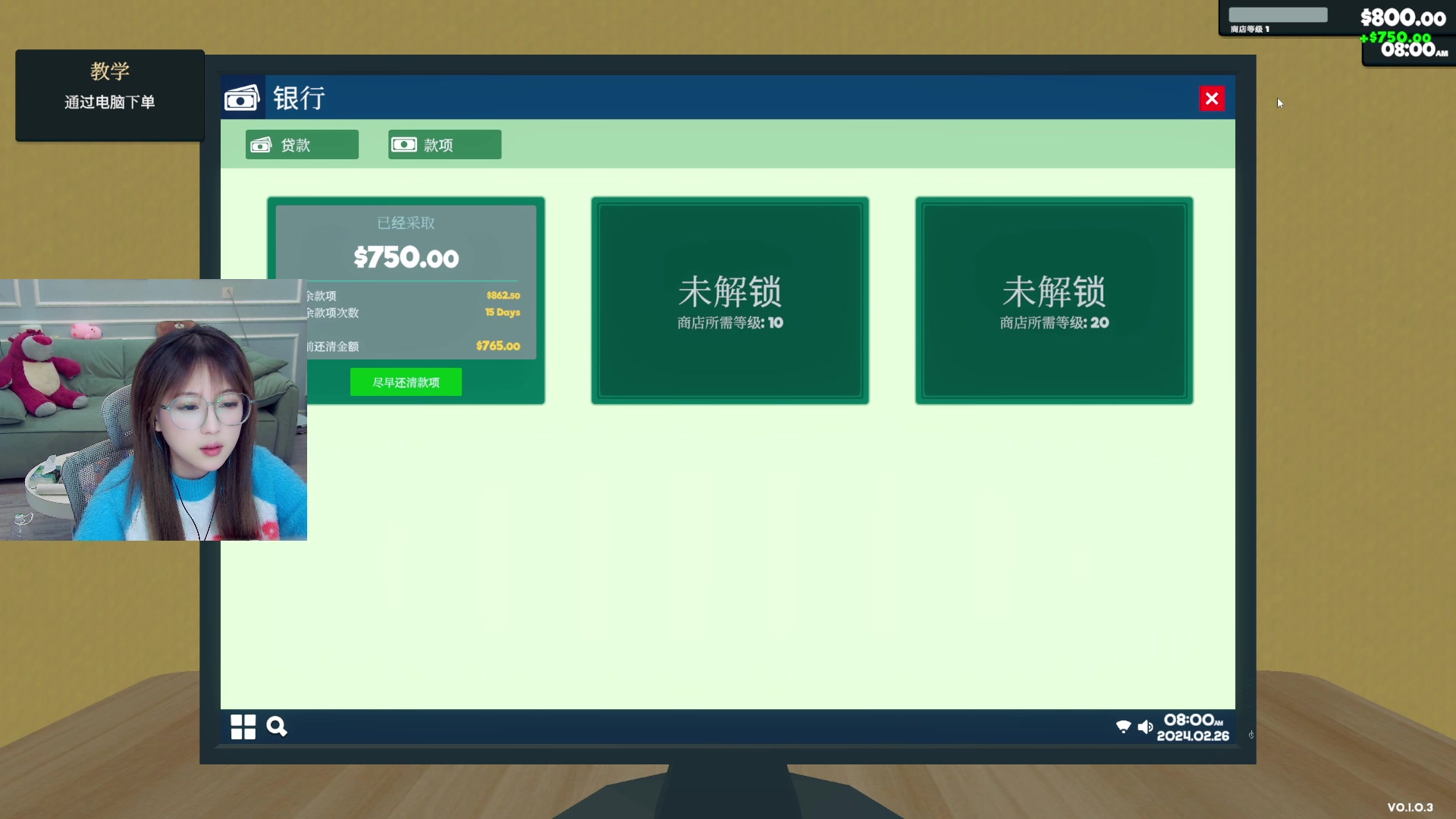Switch to the 款项 tab

444,144
